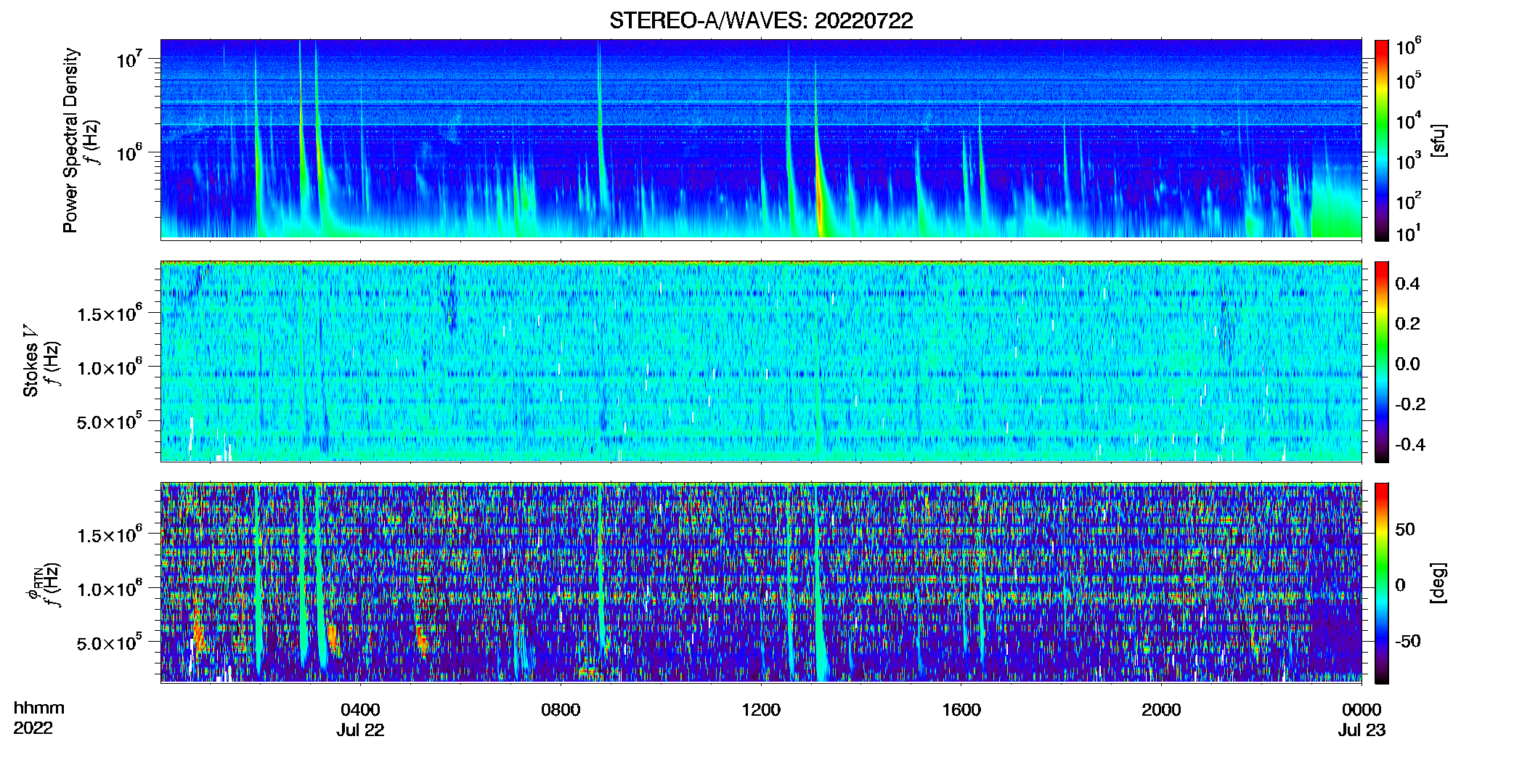Screen dimensions: 1522x784
Task: Click the '0000' time tick label
Action: click(1362, 710)
